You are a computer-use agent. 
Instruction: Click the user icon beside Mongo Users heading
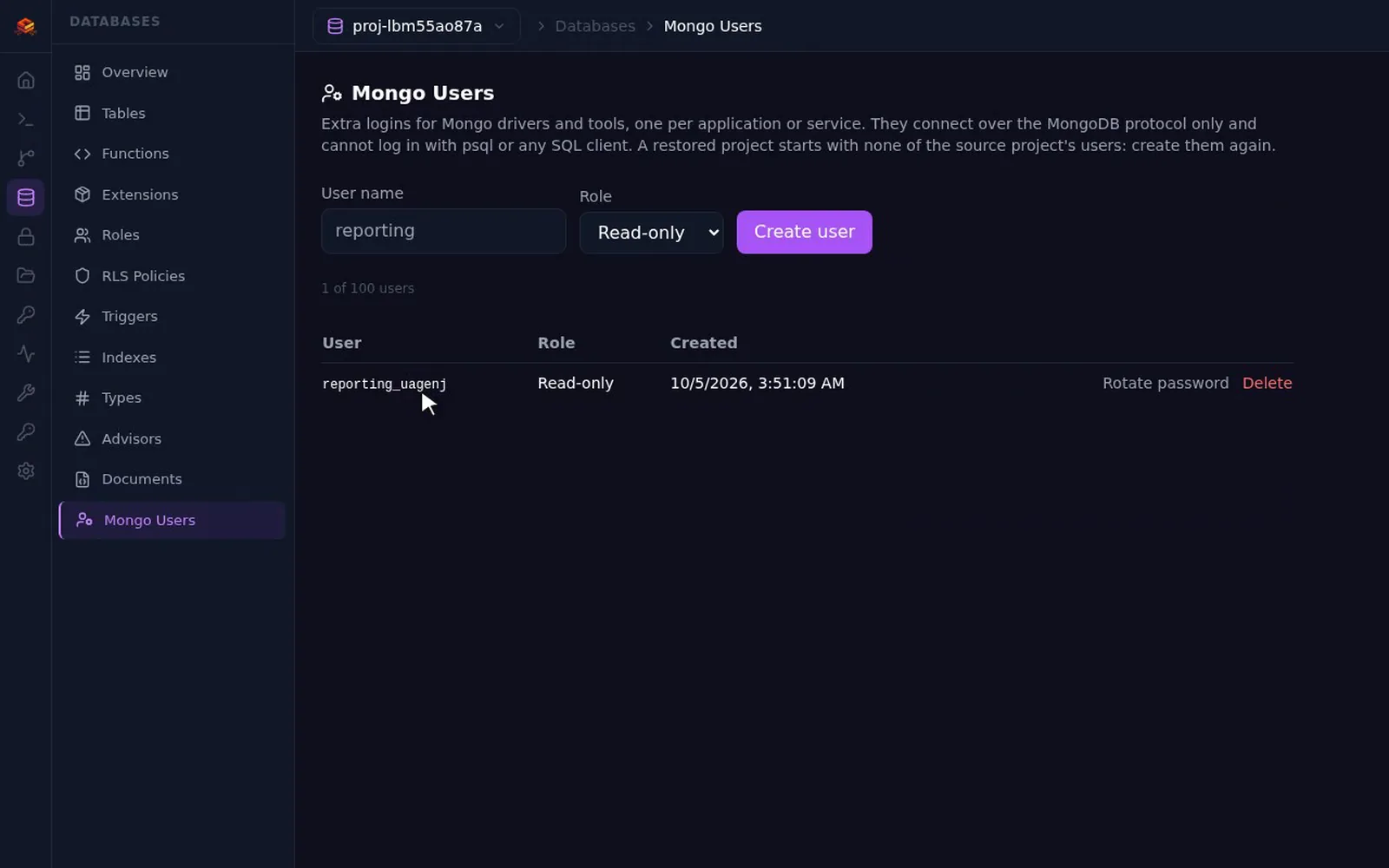tap(332, 93)
